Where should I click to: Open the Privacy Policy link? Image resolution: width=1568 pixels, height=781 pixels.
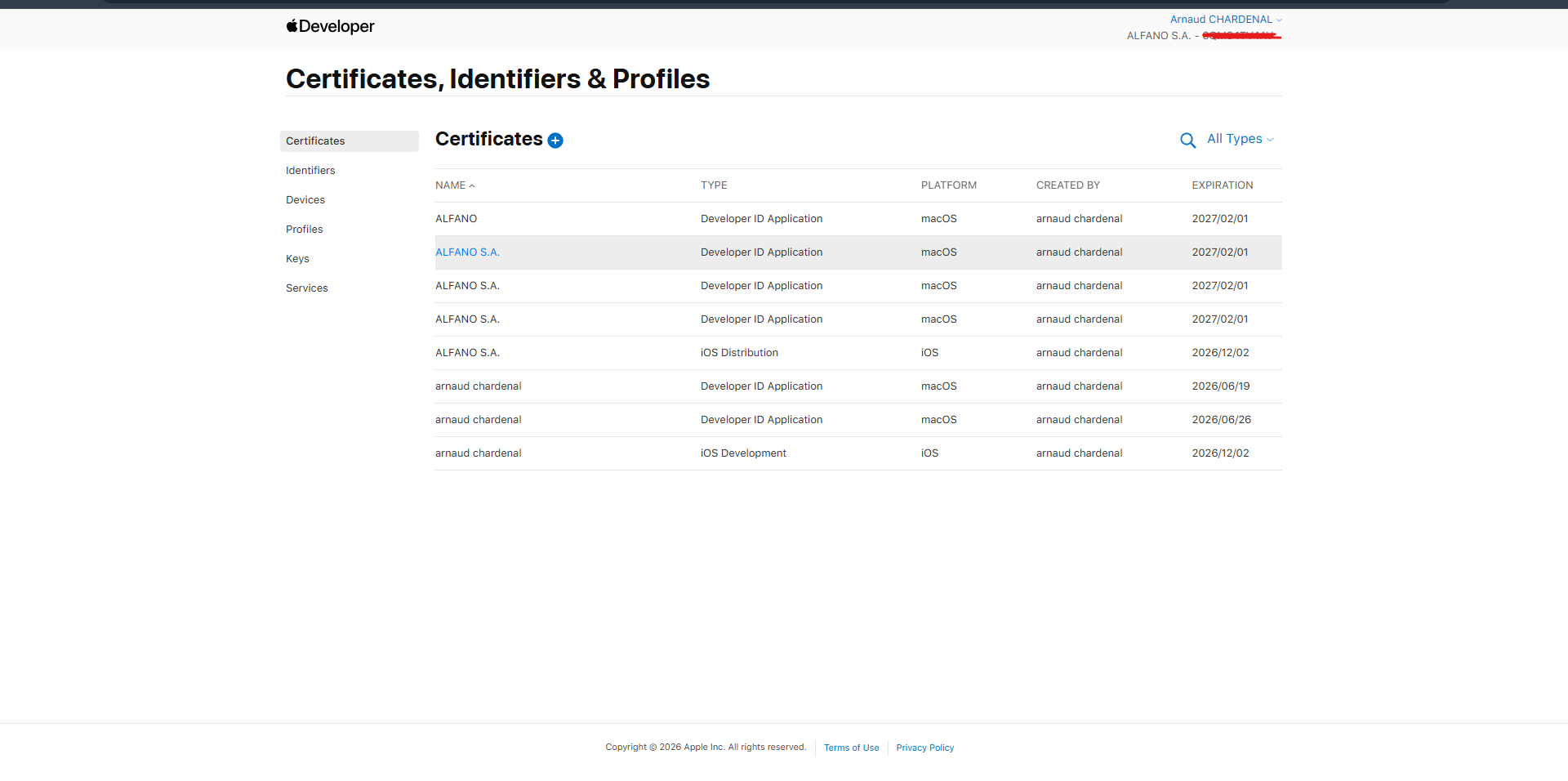[x=924, y=748]
